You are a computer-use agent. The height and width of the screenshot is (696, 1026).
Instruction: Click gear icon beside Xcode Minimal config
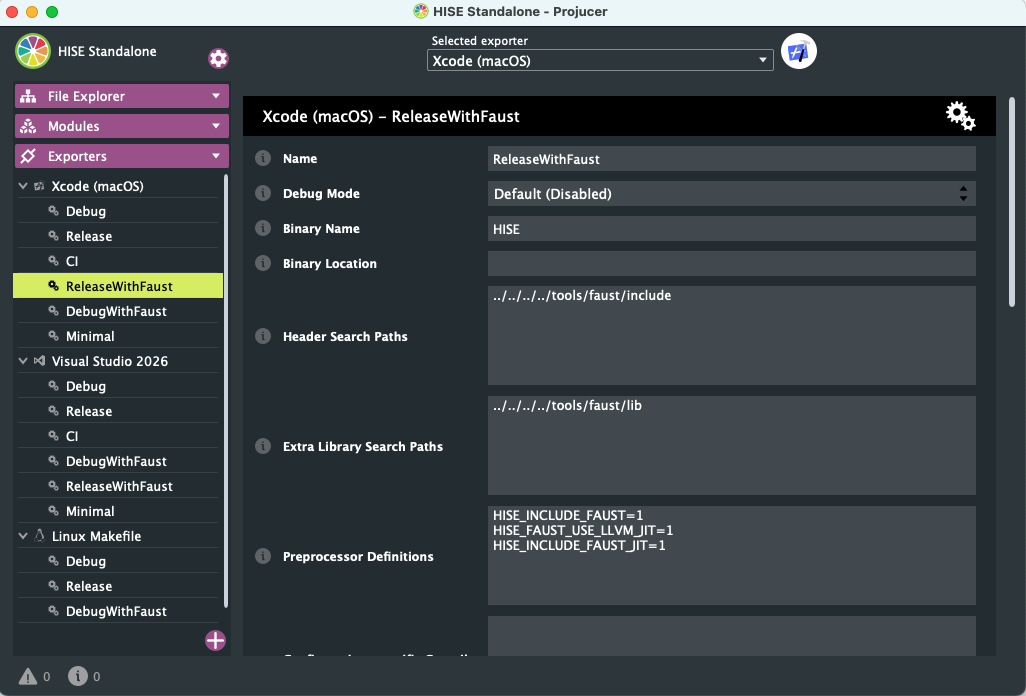tap(54, 336)
